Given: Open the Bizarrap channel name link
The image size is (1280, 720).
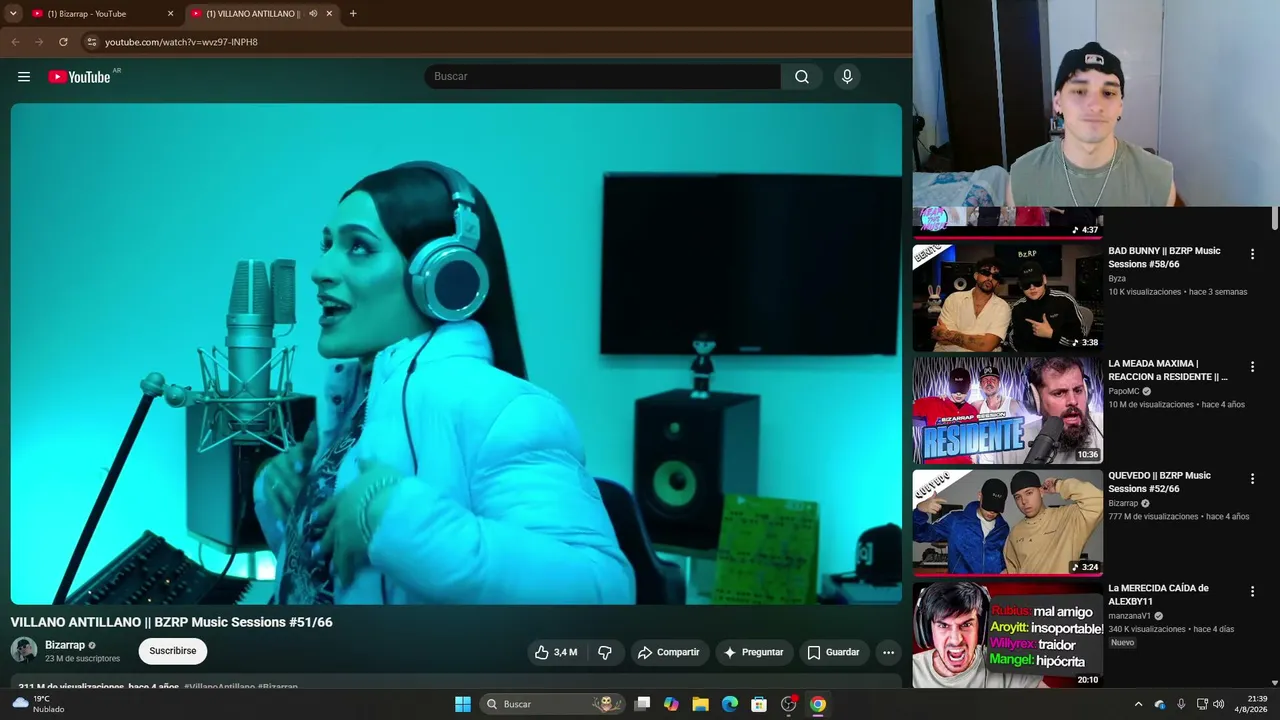Looking at the screenshot, I should (65, 645).
